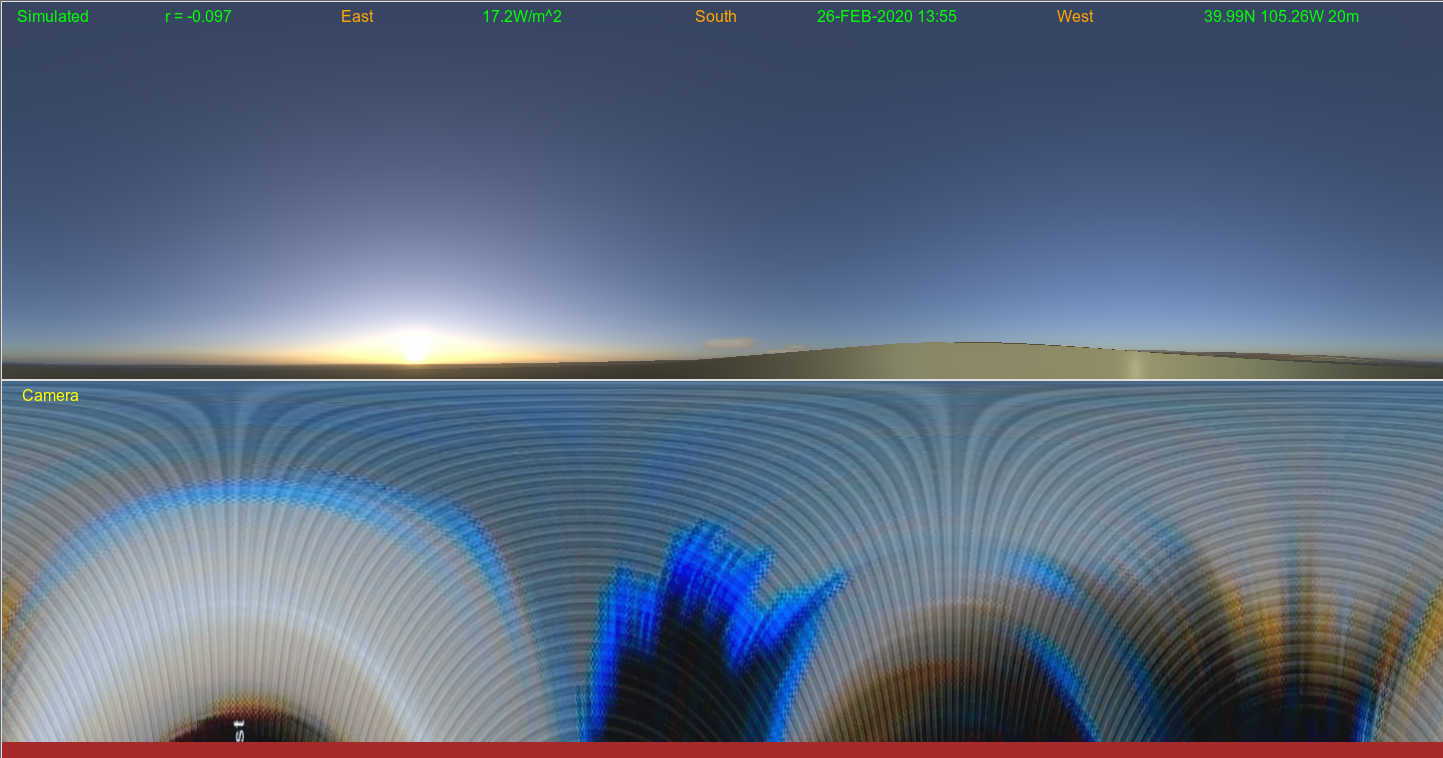Screen dimensions: 1443x758
Task: Select the East direction label
Action: point(357,17)
